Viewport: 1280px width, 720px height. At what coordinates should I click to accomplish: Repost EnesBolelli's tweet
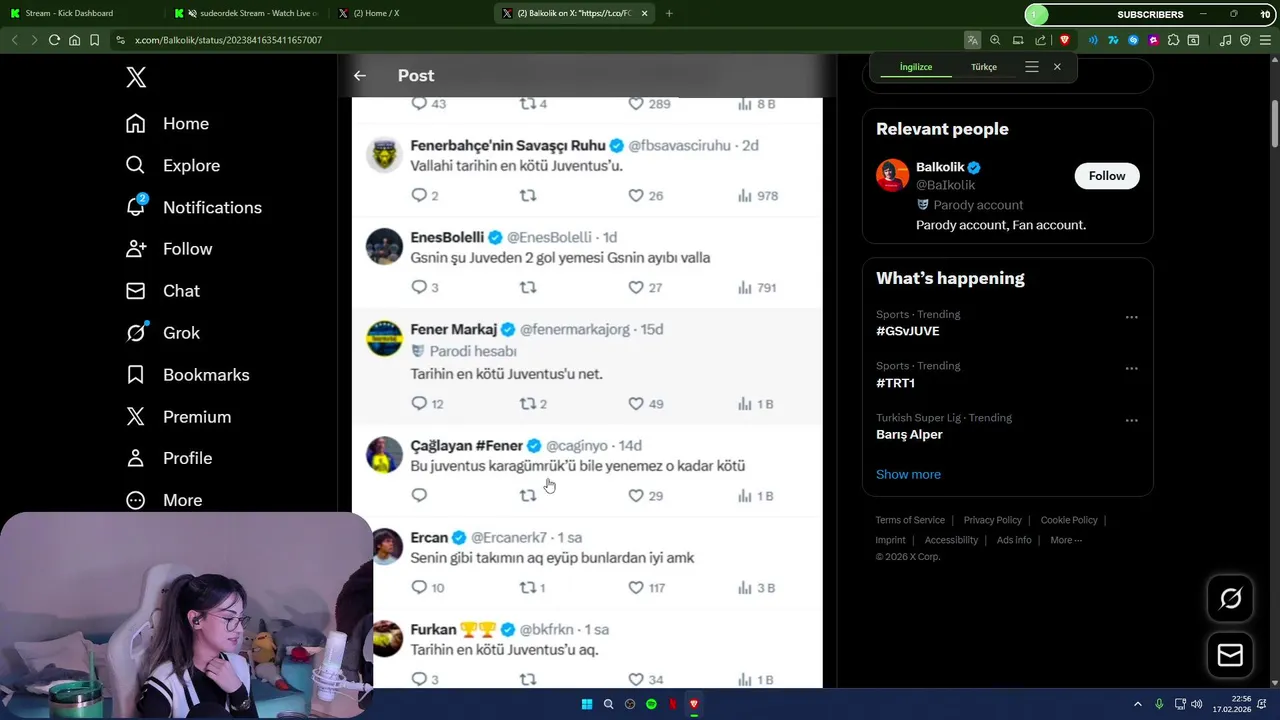pyautogui.click(x=528, y=288)
